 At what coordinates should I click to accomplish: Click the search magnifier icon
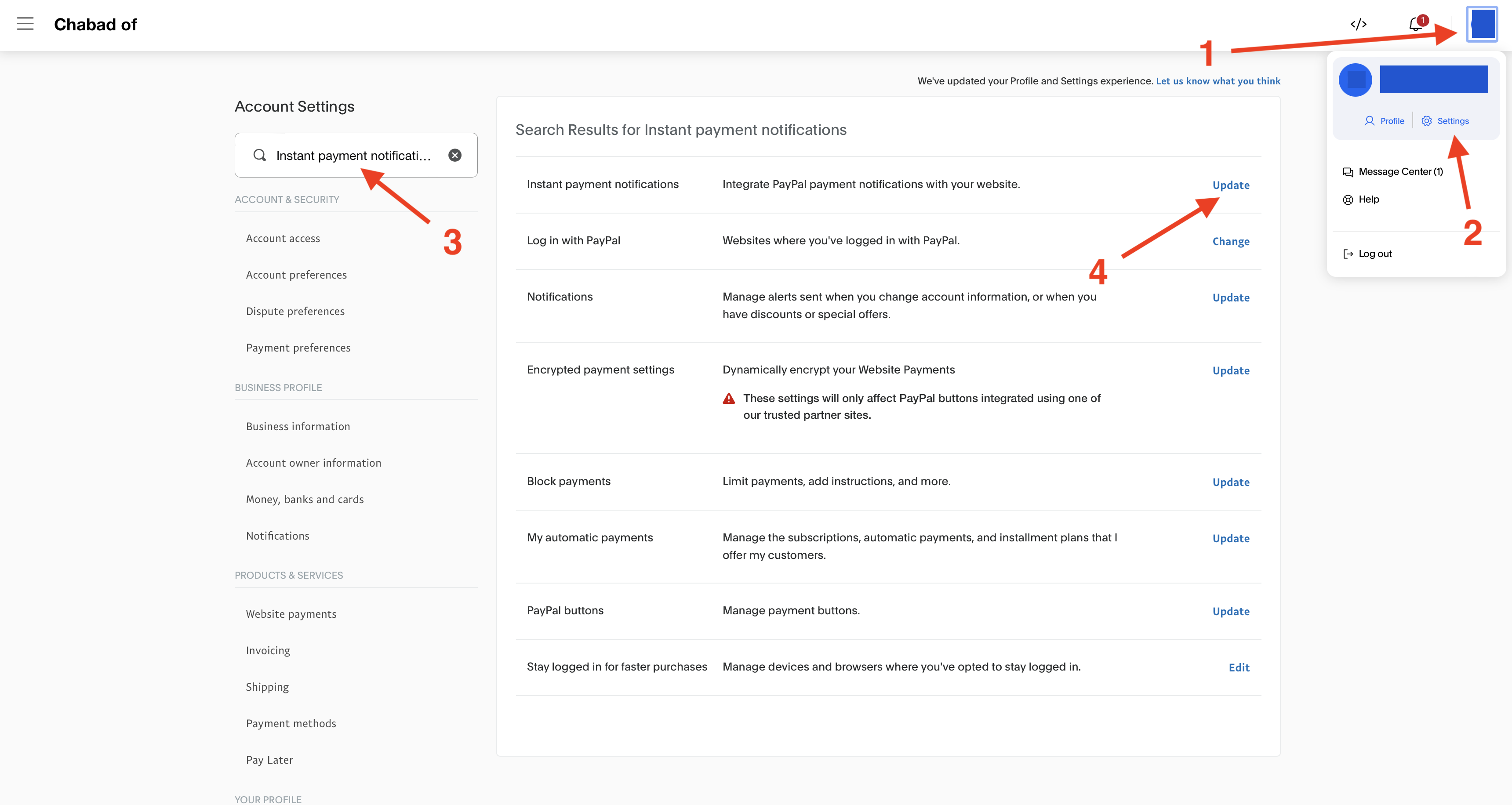pos(259,155)
